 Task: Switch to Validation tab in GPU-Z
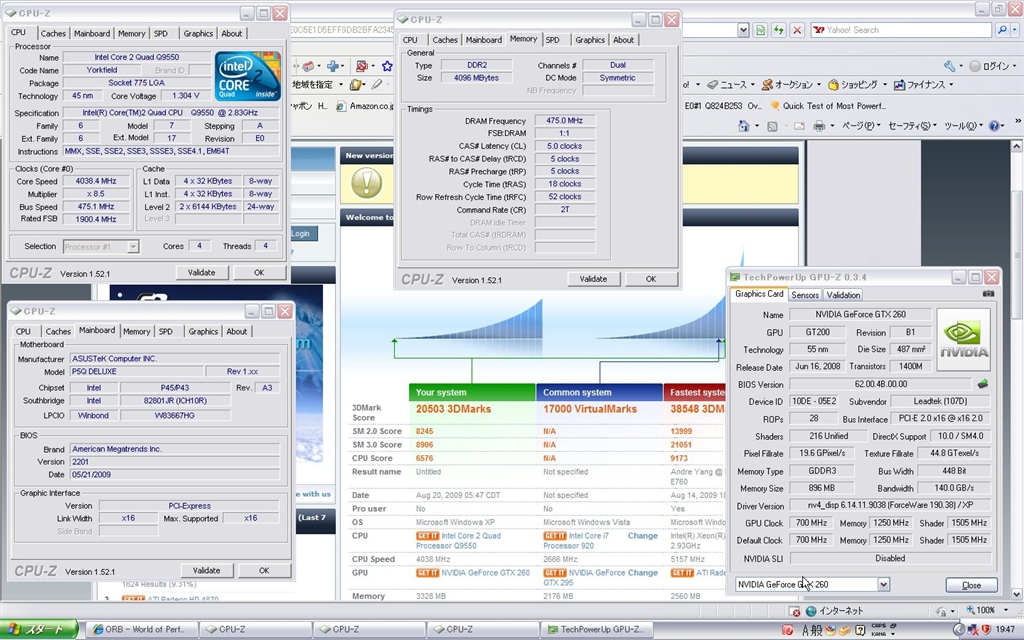click(x=843, y=295)
